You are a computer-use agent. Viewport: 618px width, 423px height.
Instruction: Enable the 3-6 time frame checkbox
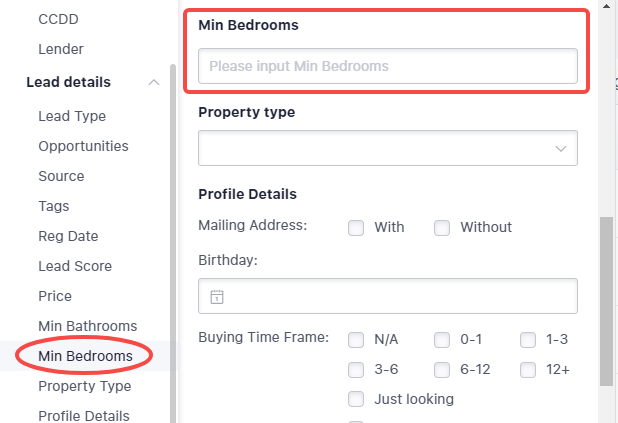[356, 370]
